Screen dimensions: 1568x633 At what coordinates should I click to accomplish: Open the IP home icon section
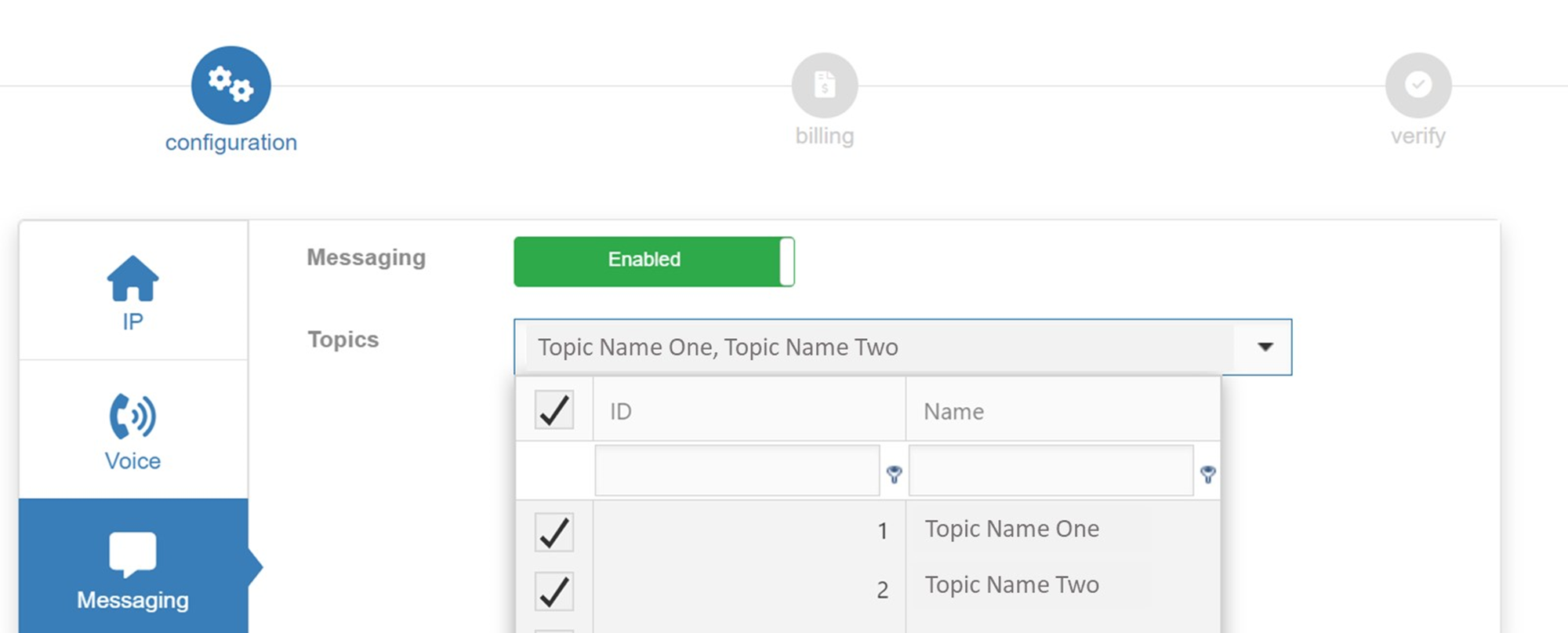pyautogui.click(x=132, y=279)
